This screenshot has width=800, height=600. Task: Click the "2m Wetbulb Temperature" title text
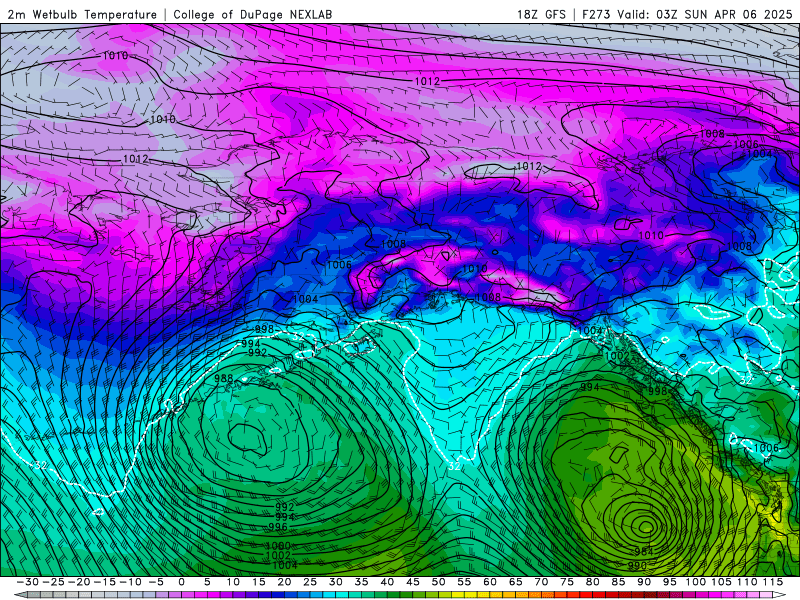coord(82,15)
